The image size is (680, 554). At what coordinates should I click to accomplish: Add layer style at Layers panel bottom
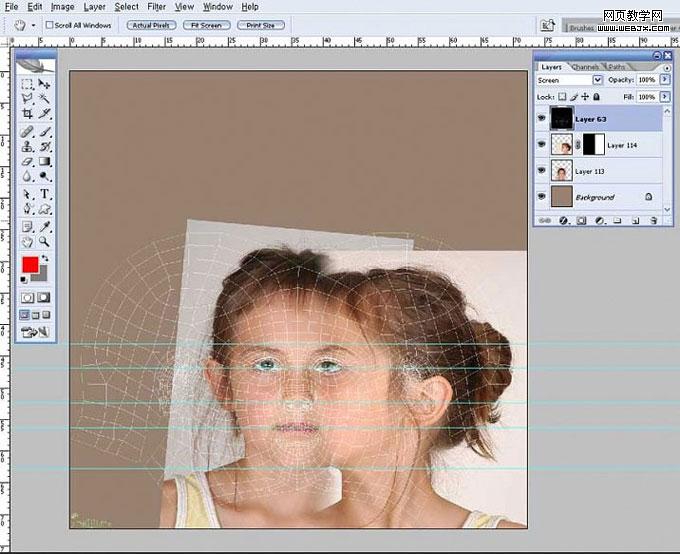point(563,221)
